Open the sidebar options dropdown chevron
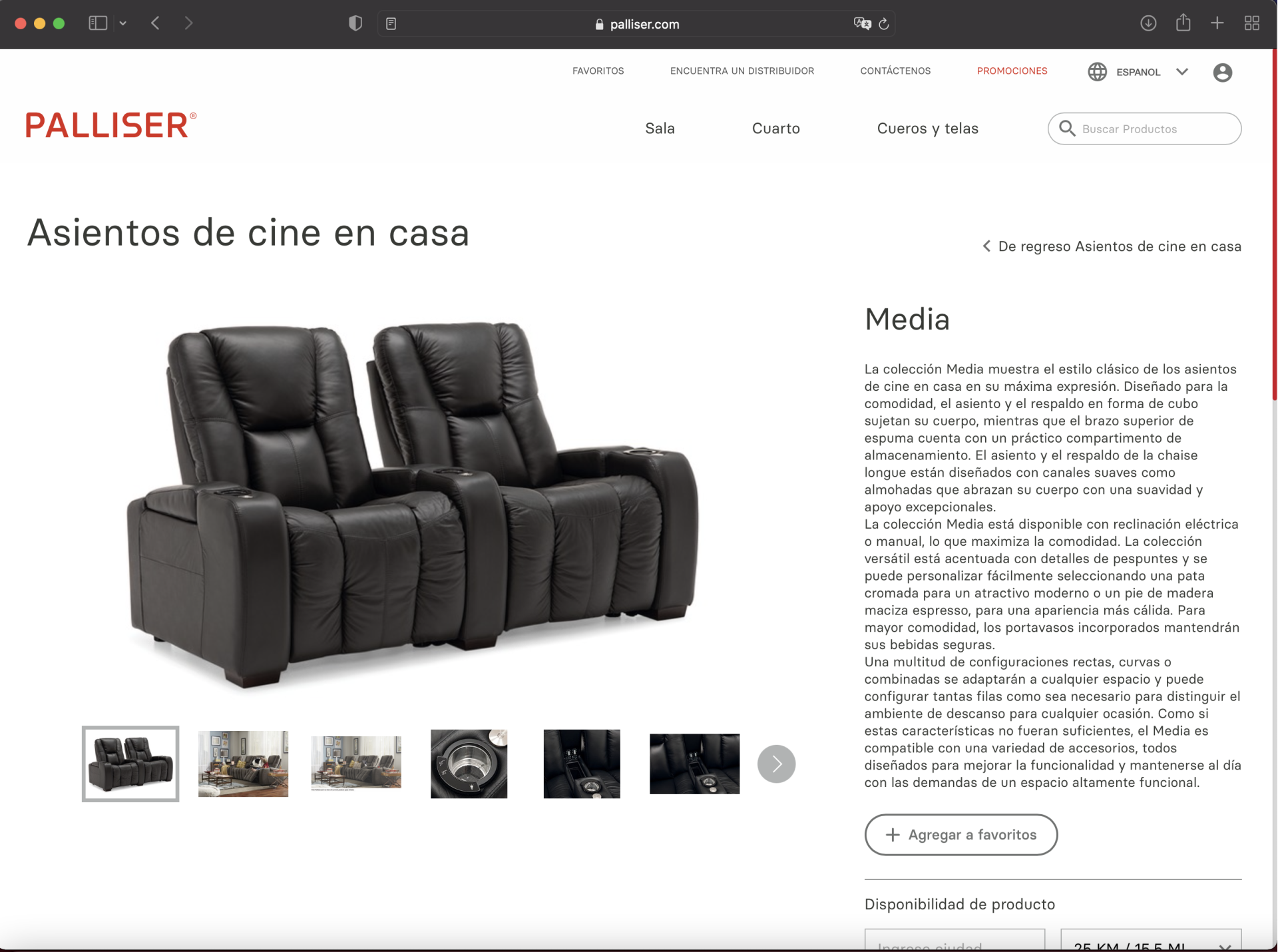Viewport: 1278px width, 952px height. (x=123, y=23)
